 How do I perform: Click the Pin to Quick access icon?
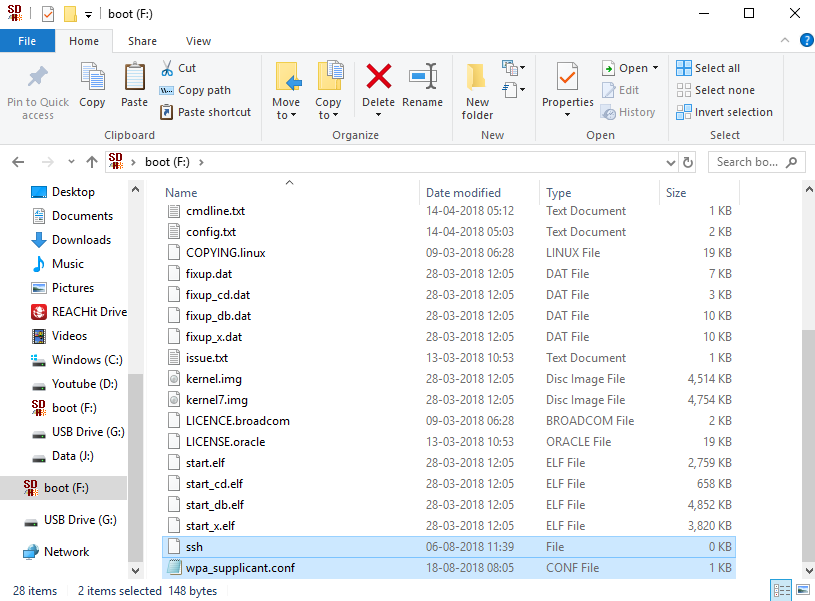pyautogui.click(x=37, y=77)
